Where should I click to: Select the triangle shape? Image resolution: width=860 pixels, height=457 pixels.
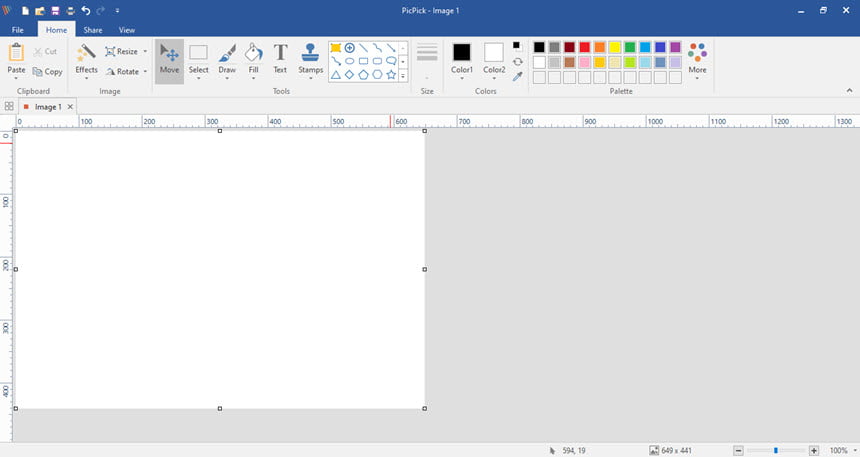(336, 75)
